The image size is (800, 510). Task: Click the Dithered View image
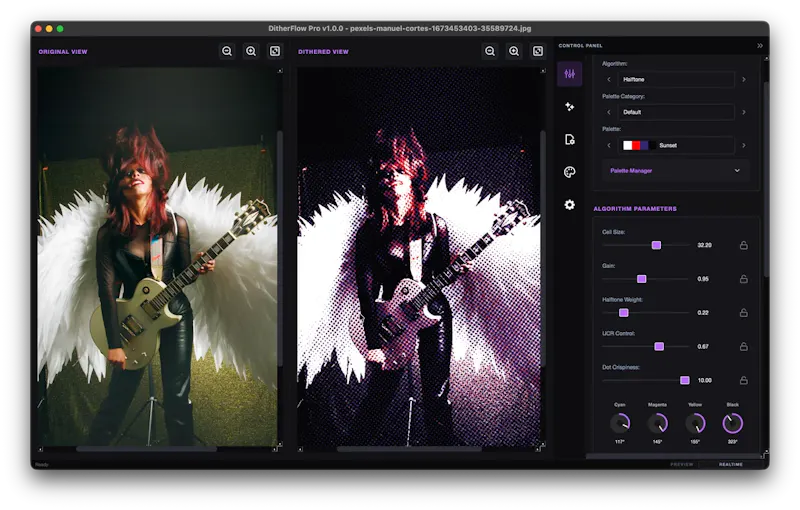coord(419,257)
